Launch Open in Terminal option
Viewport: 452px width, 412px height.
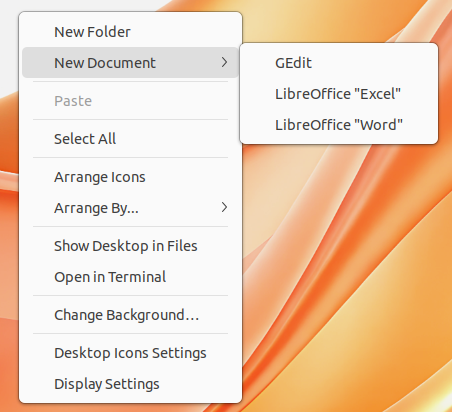(x=130, y=277)
